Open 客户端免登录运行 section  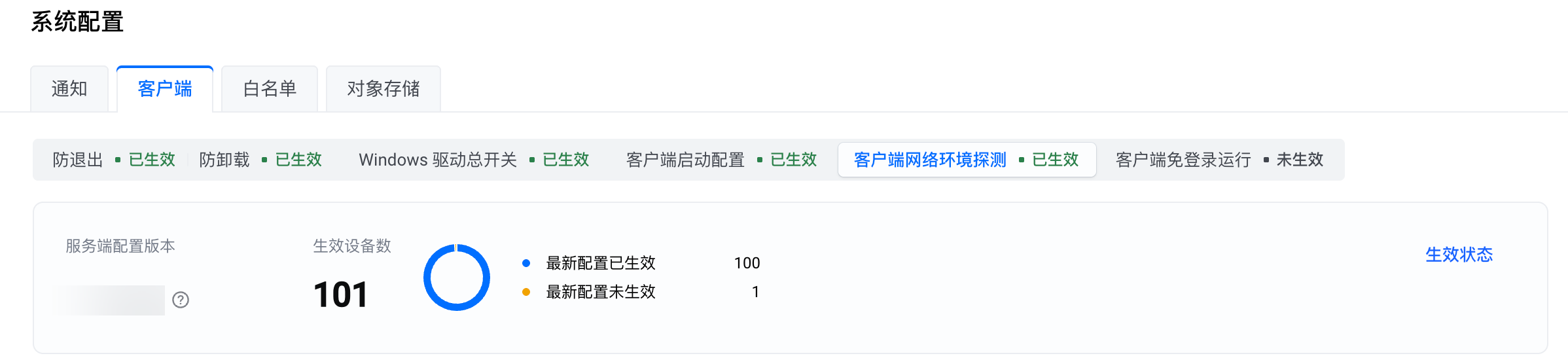coord(1219,160)
